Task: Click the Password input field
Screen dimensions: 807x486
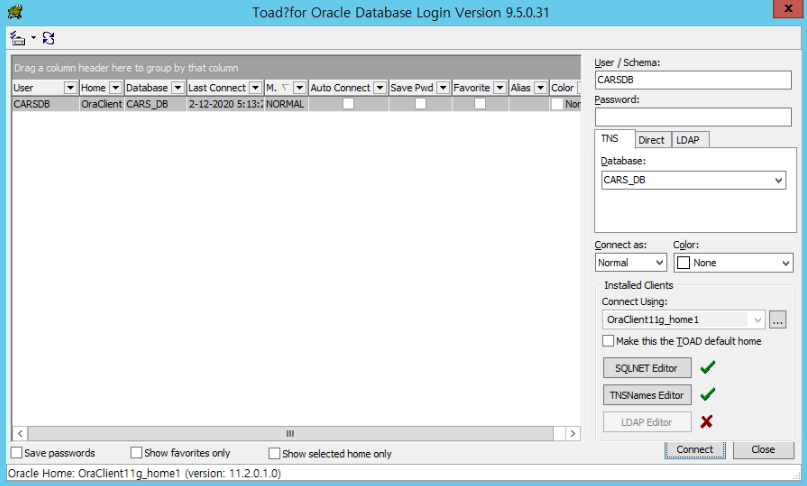Action: coord(693,117)
